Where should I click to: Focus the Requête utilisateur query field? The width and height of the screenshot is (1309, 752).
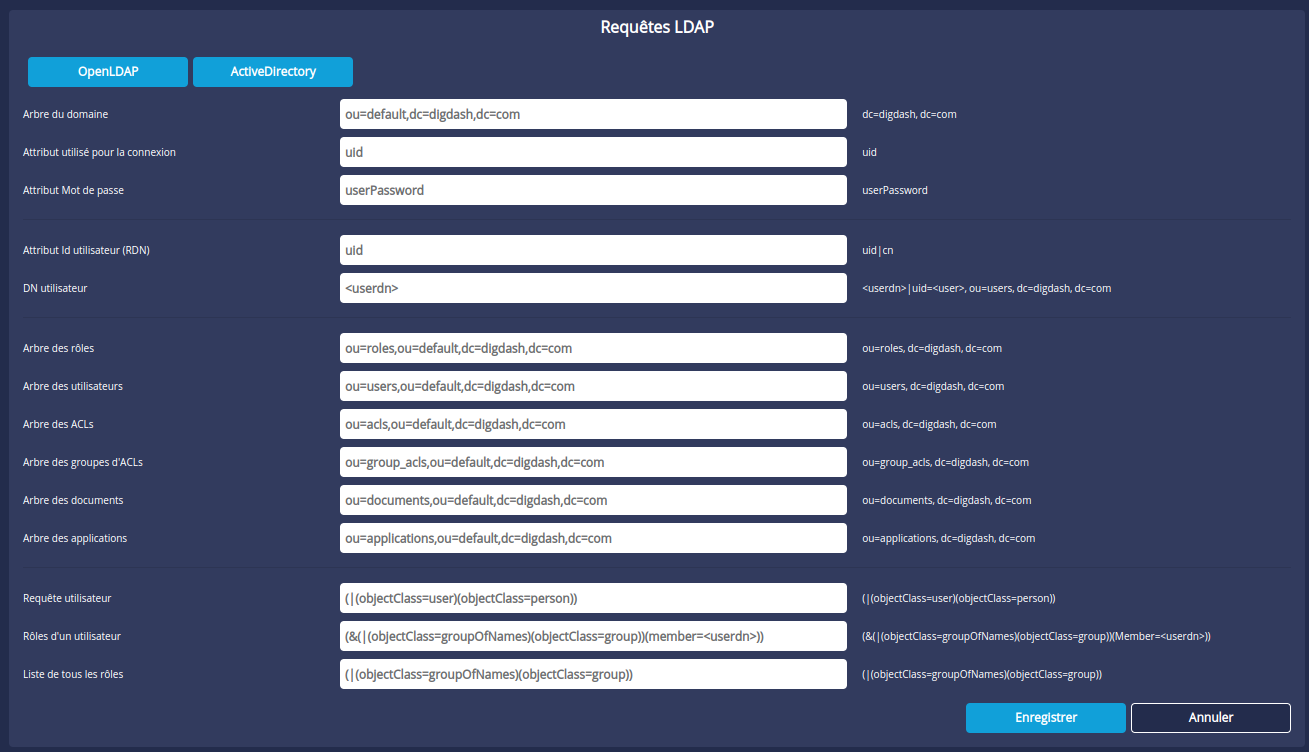(593, 597)
